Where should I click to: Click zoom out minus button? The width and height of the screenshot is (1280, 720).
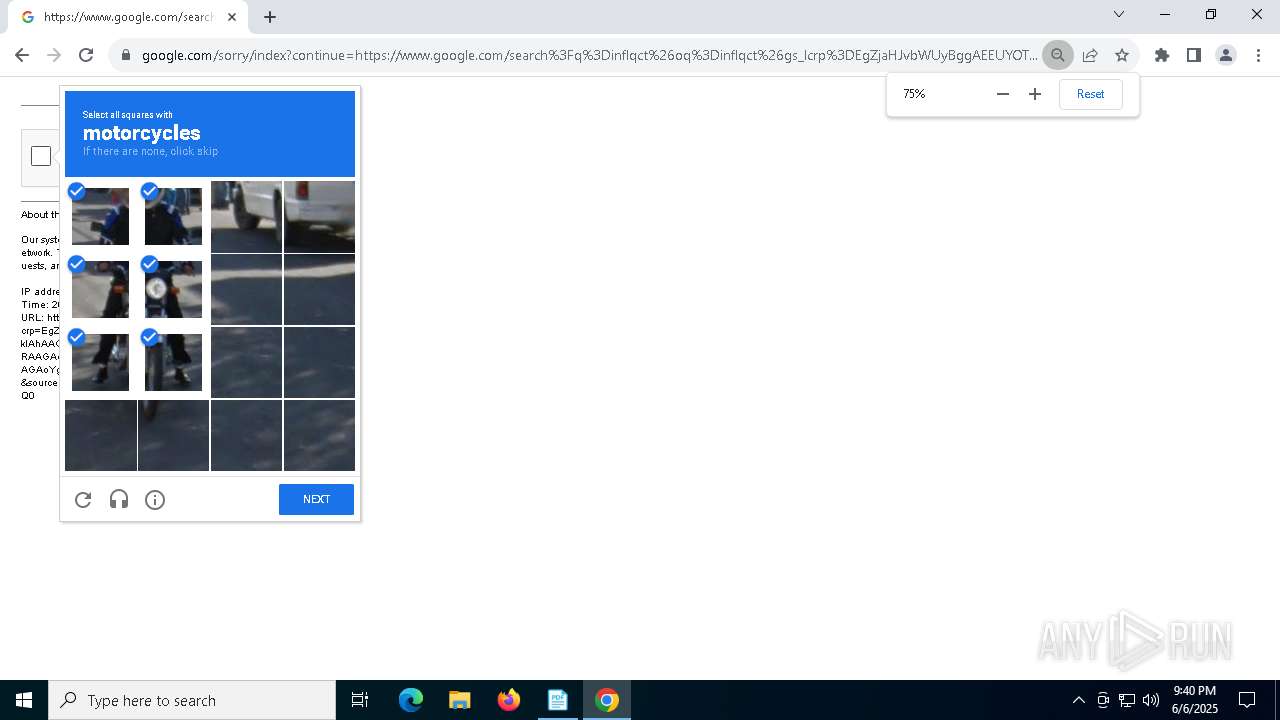coord(1003,94)
